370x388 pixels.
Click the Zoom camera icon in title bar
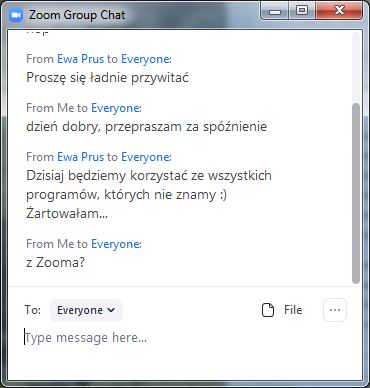point(16,15)
